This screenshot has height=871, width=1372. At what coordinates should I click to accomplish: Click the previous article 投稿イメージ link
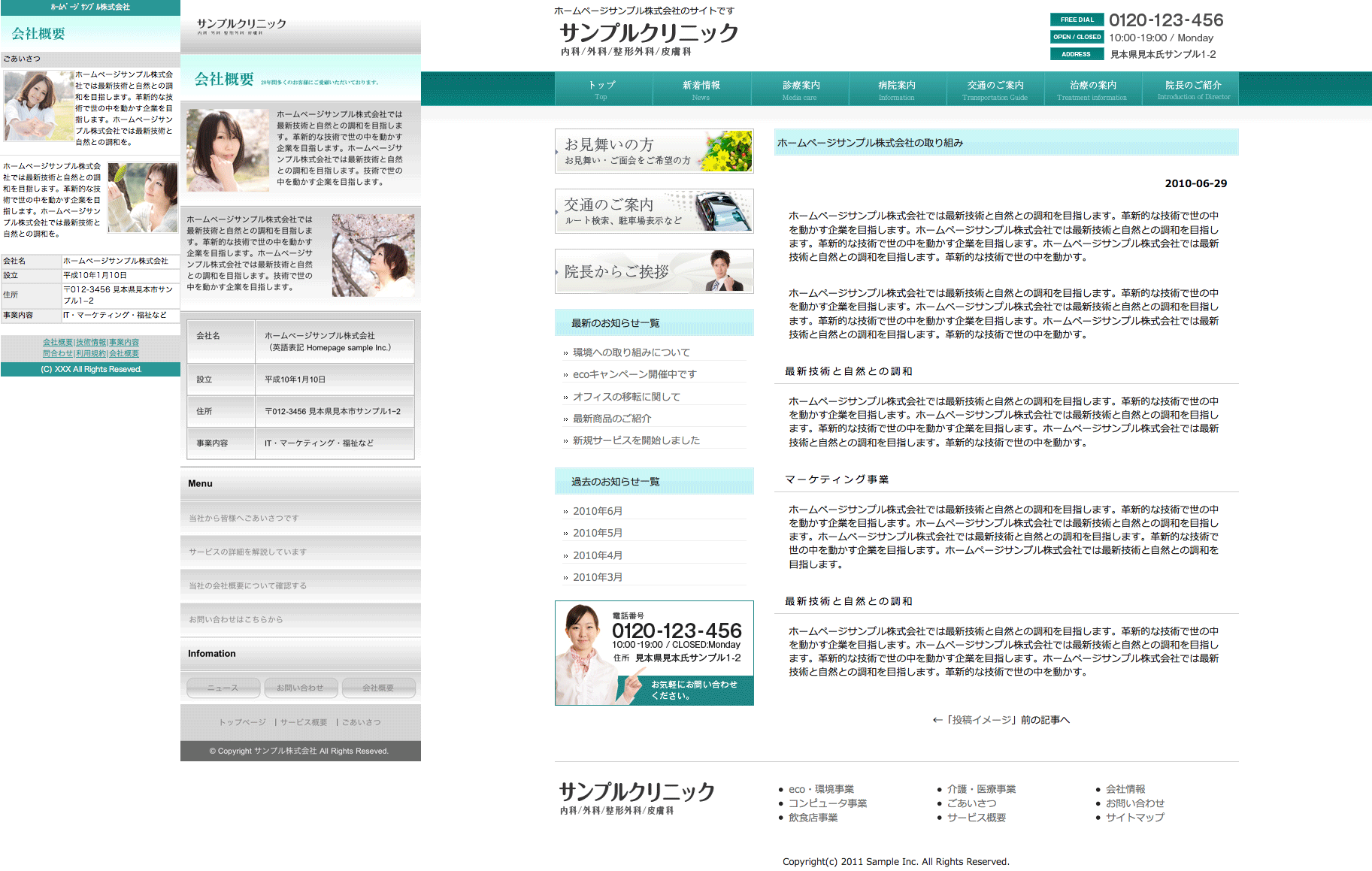1001,720
